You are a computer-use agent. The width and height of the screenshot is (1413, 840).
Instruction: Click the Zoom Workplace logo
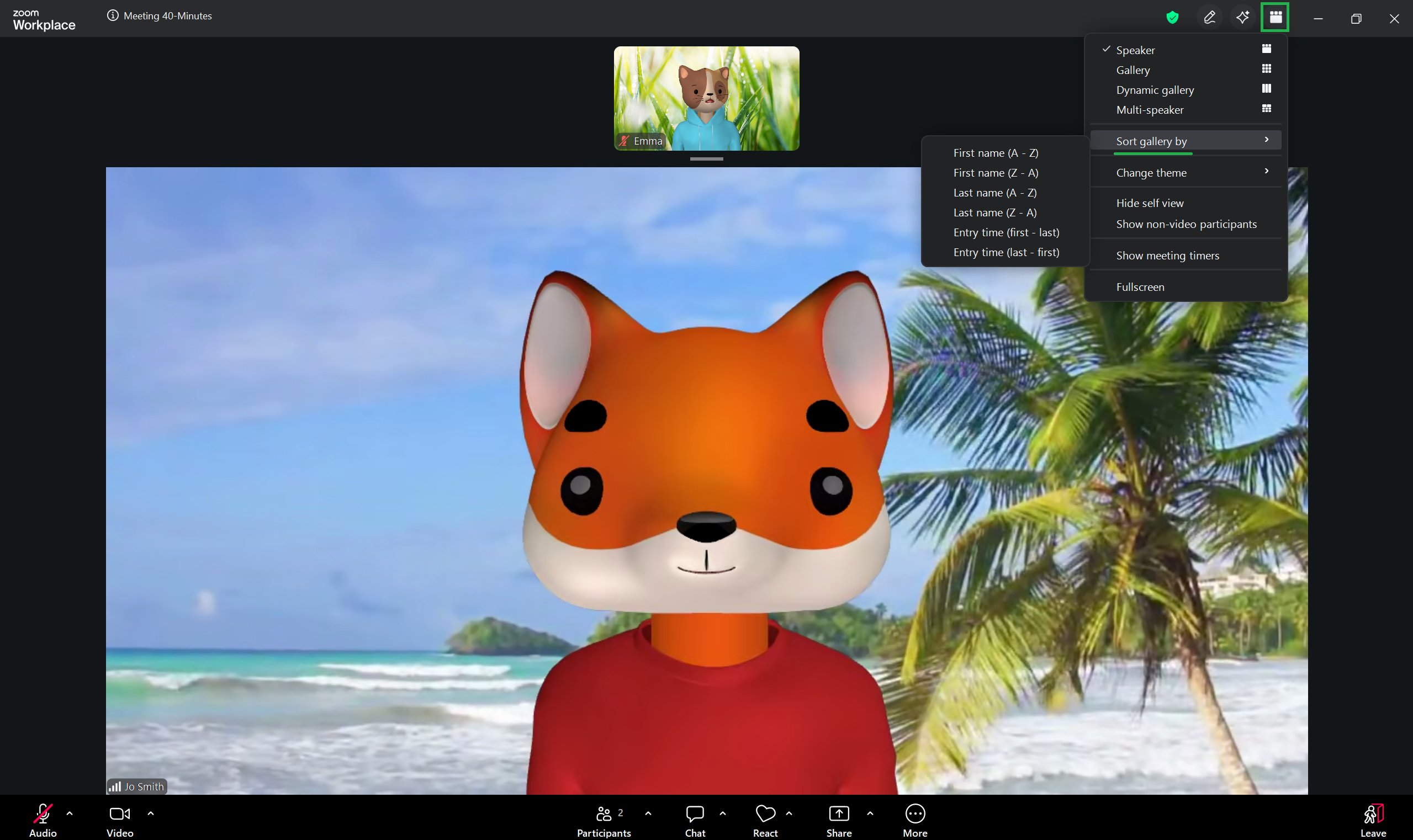point(44,20)
